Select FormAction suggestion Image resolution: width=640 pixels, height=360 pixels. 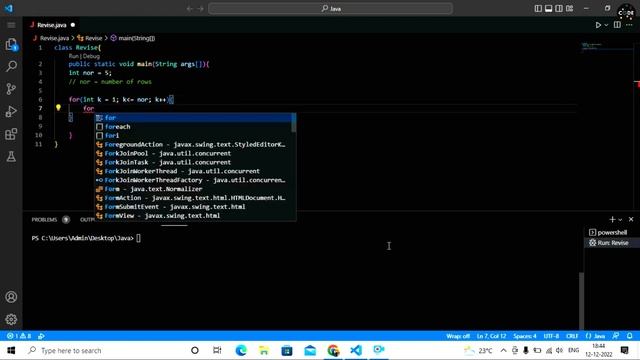[193, 198]
